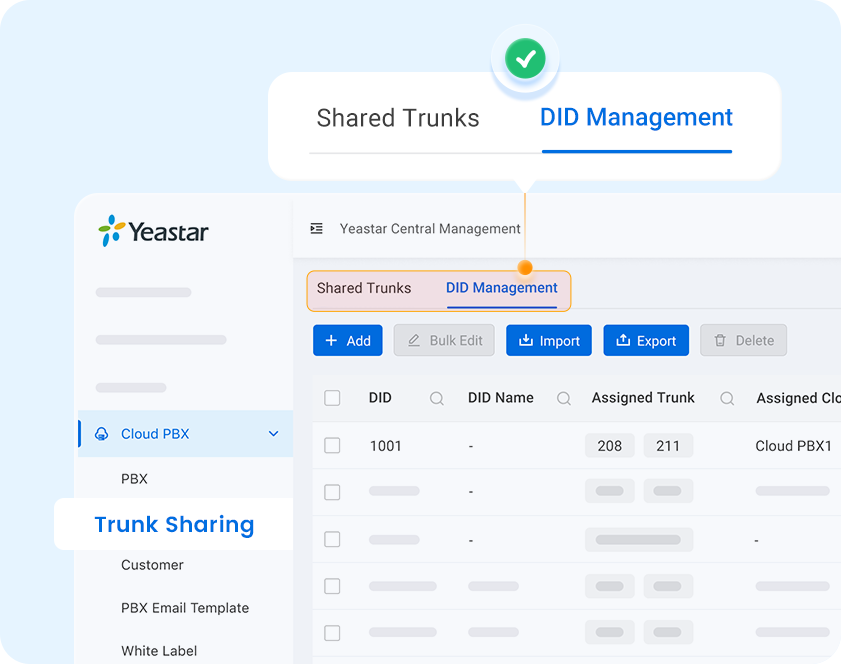The height and width of the screenshot is (664, 841).
Task: Open the PBX Email Template page
Action: [x=185, y=608]
